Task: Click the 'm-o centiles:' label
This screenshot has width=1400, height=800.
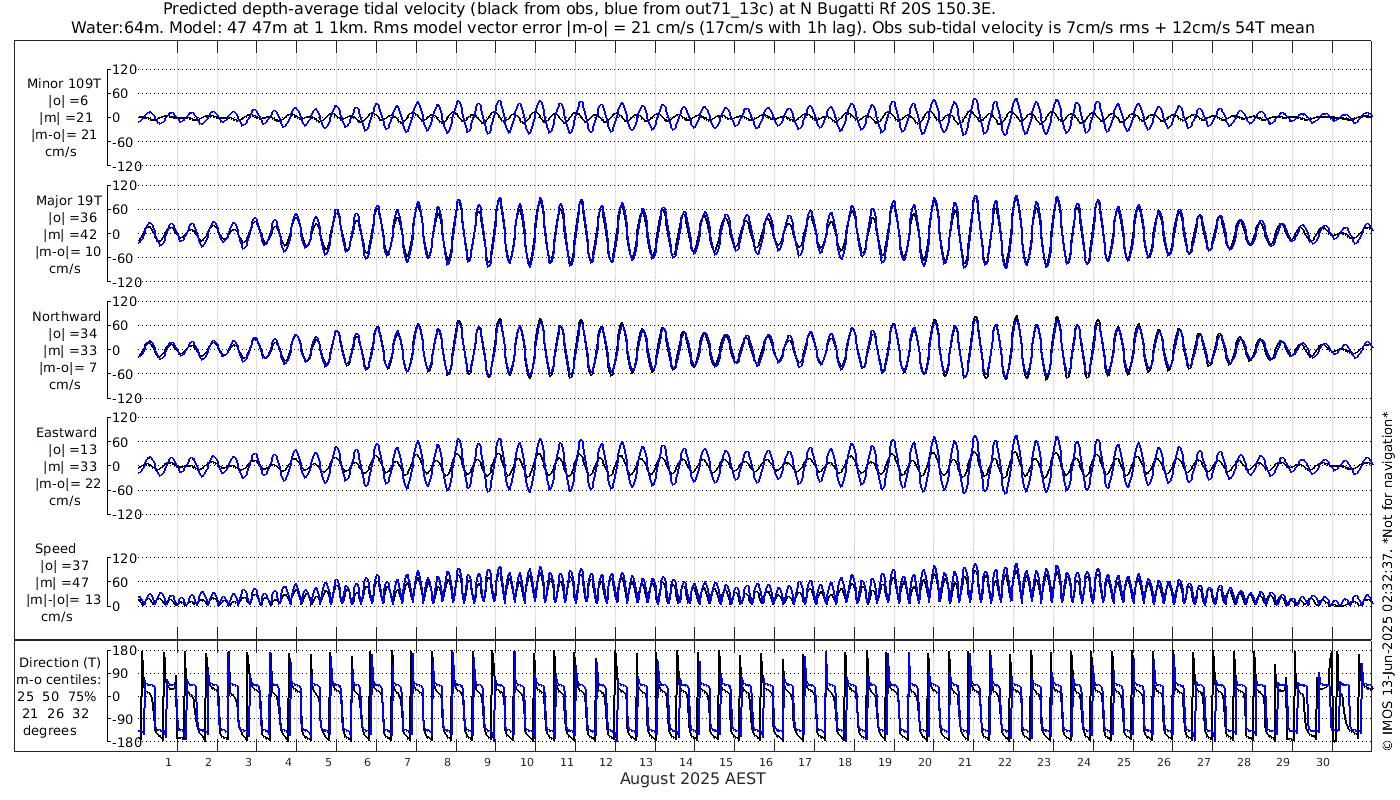Action: pos(58,679)
